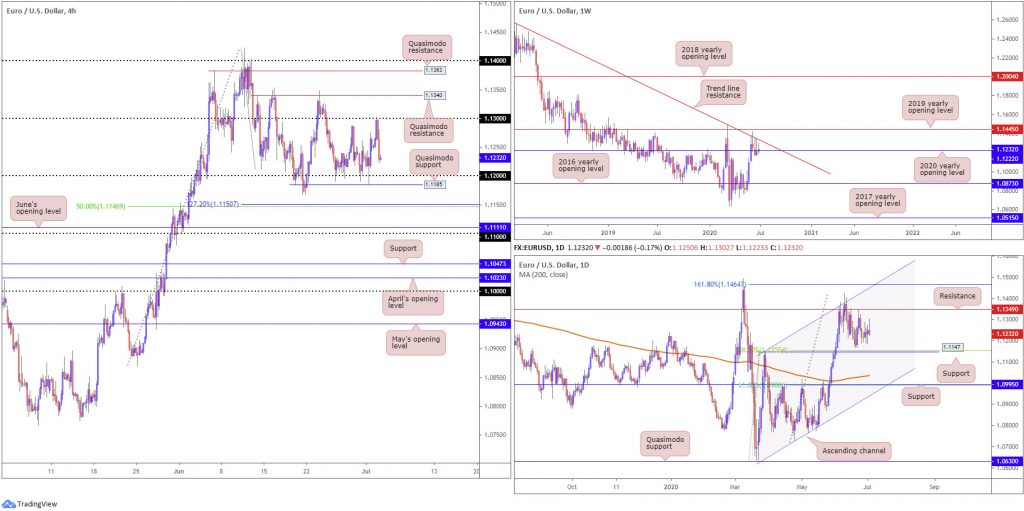The image size is (1024, 511).
Task: Click the 'May's opening level' callout
Action: click(x=417, y=341)
